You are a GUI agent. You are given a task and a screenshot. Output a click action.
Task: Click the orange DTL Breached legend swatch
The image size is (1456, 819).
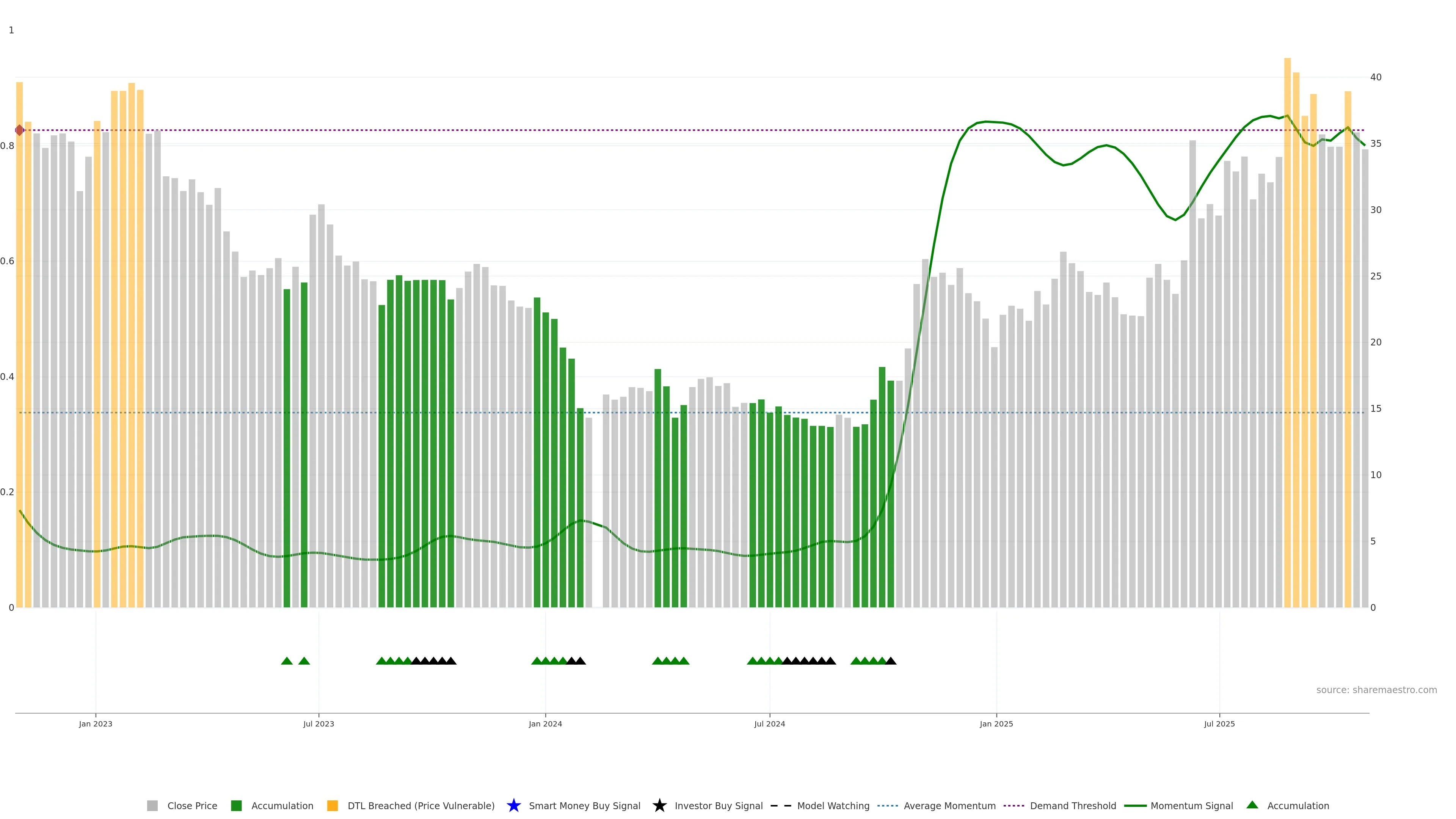pyautogui.click(x=333, y=805)
